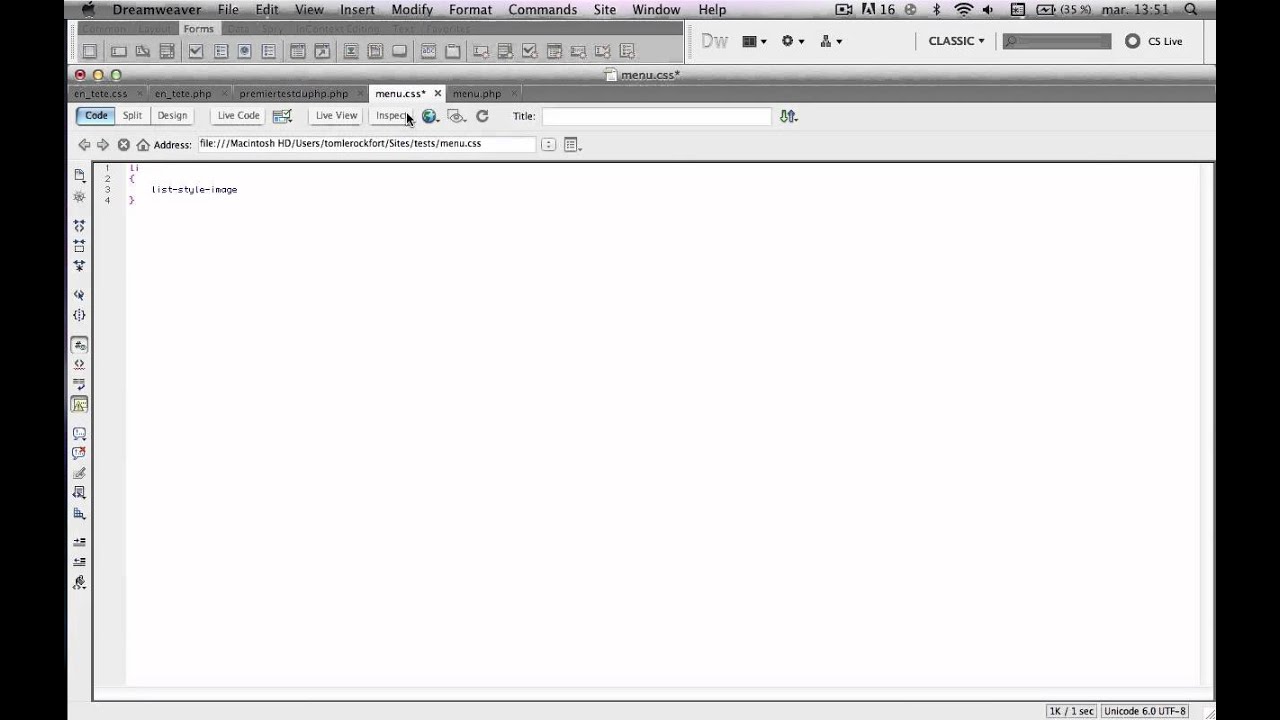Insert a Spry Validation Checkbox

click(529, 51)
